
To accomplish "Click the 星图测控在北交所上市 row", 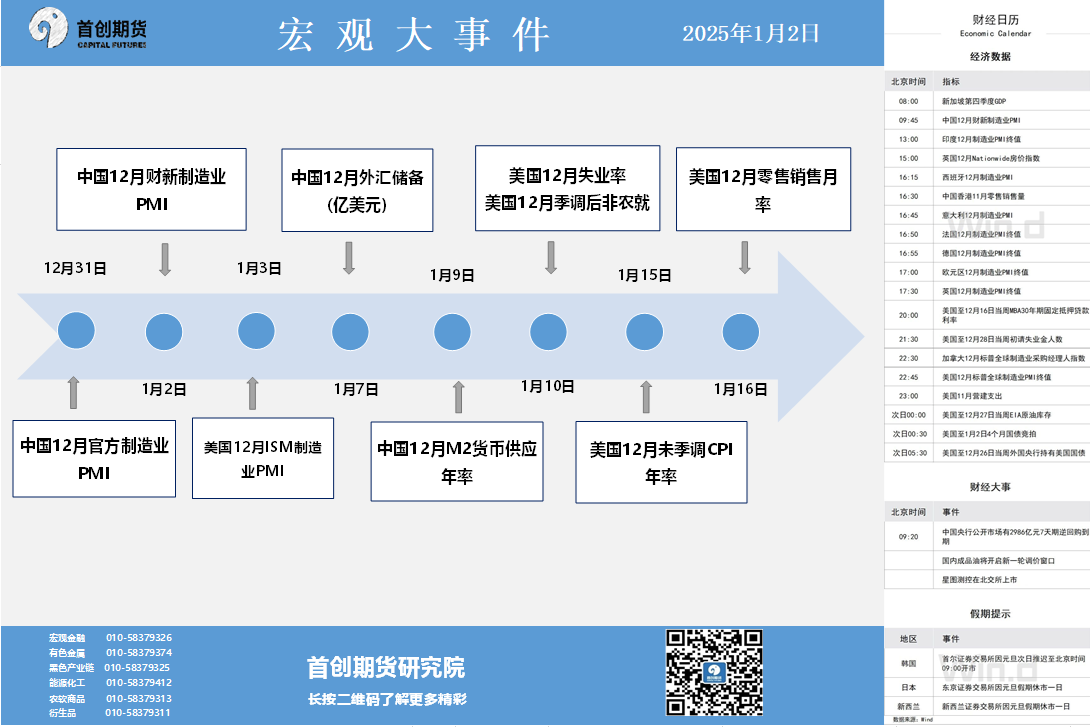I will click(987, 580).
